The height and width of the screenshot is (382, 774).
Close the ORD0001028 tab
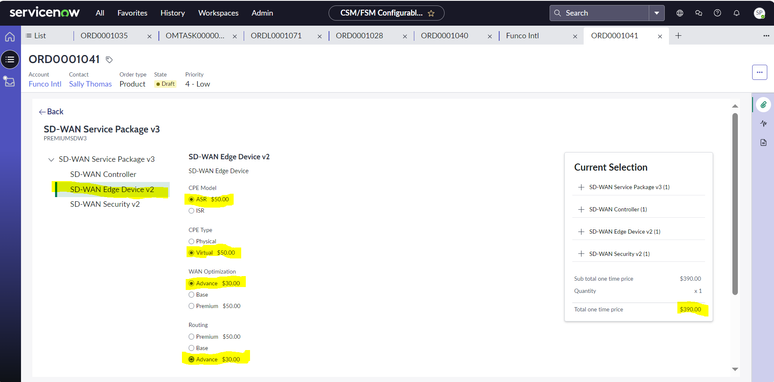click(405, 36)
